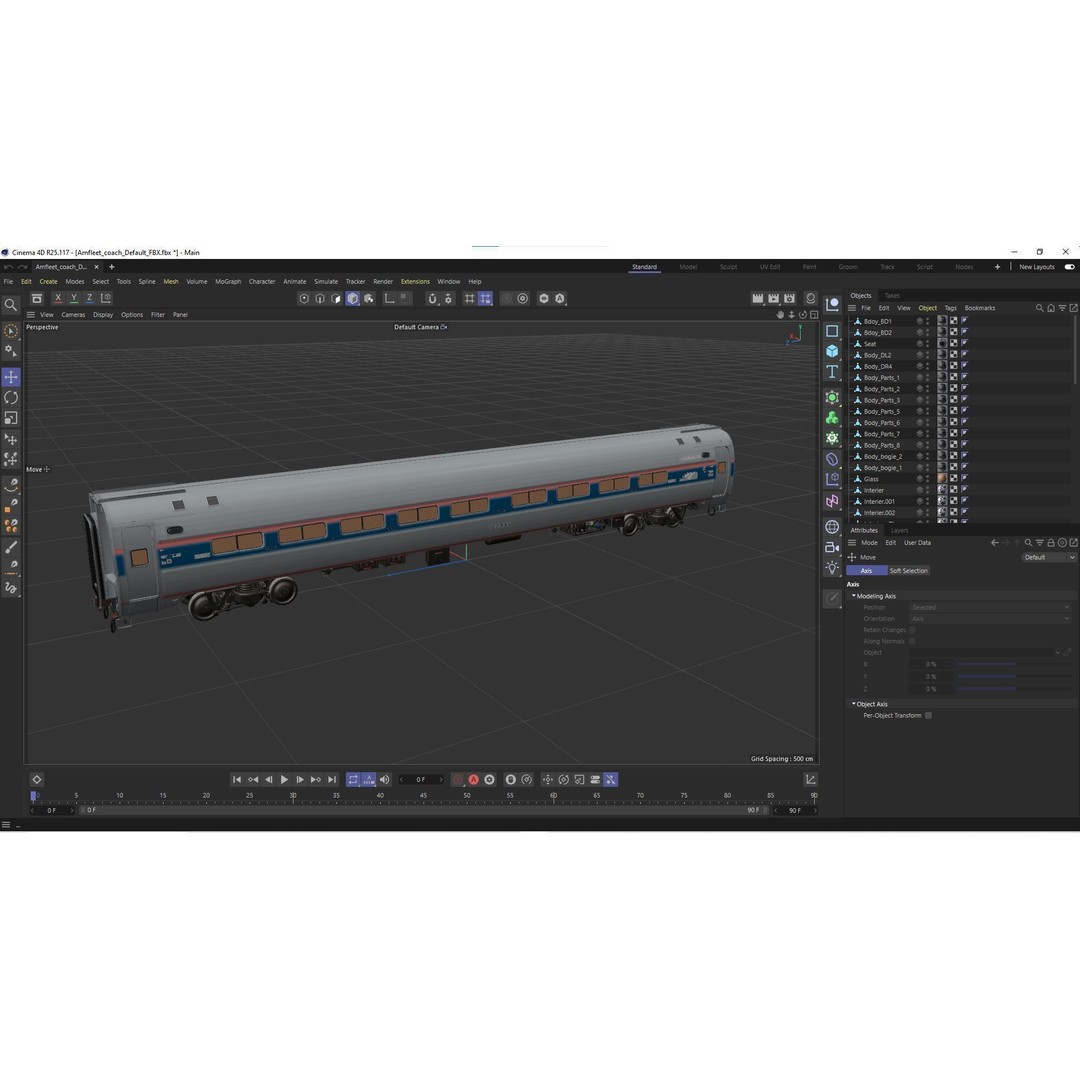The image size is (1080, 1080).
Task: Toggle the Retain Changes checkbox
Action: [x=912, y=630]
